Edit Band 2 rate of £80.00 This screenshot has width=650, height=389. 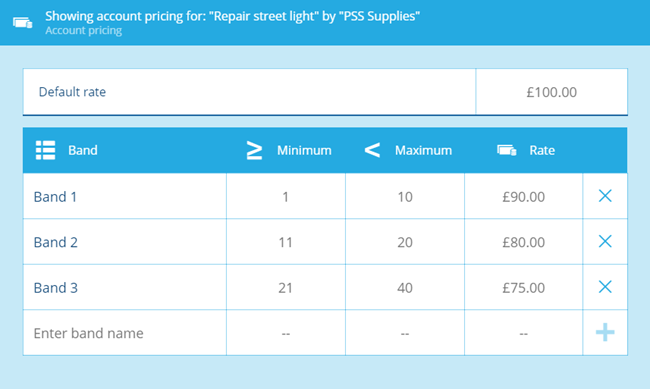coord(524,242)
